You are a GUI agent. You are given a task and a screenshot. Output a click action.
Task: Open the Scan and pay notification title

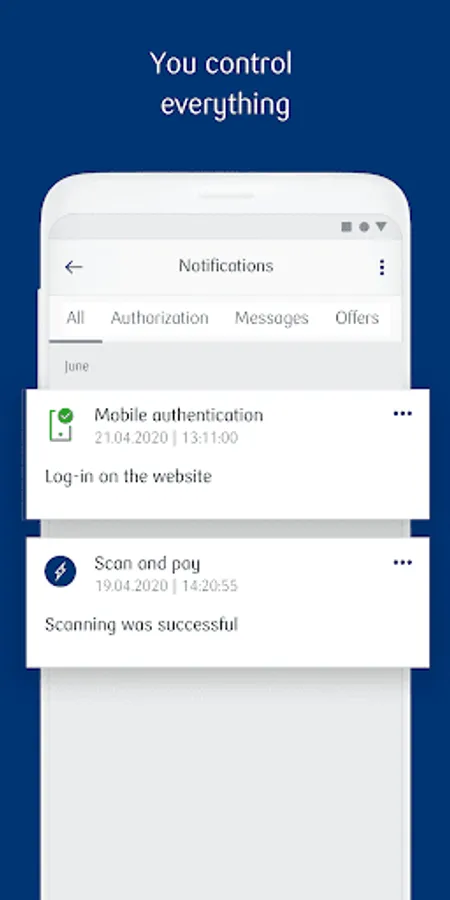pos(147,564)
